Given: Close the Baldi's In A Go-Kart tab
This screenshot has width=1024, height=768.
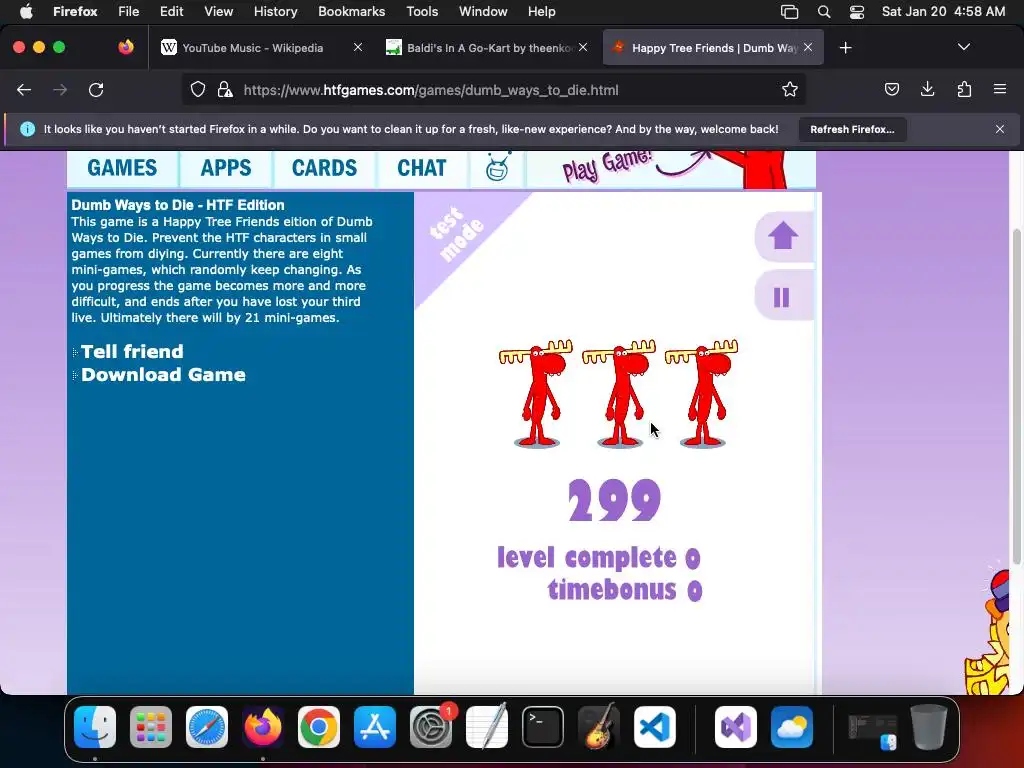Looking at the screenshot, I should (583, 48).
